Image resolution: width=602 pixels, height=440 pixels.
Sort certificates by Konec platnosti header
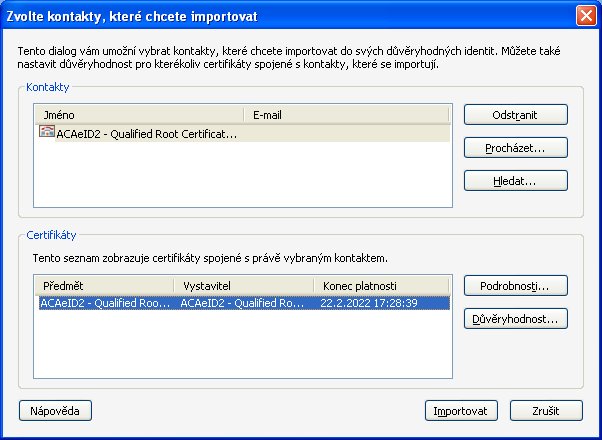[381, 286]
